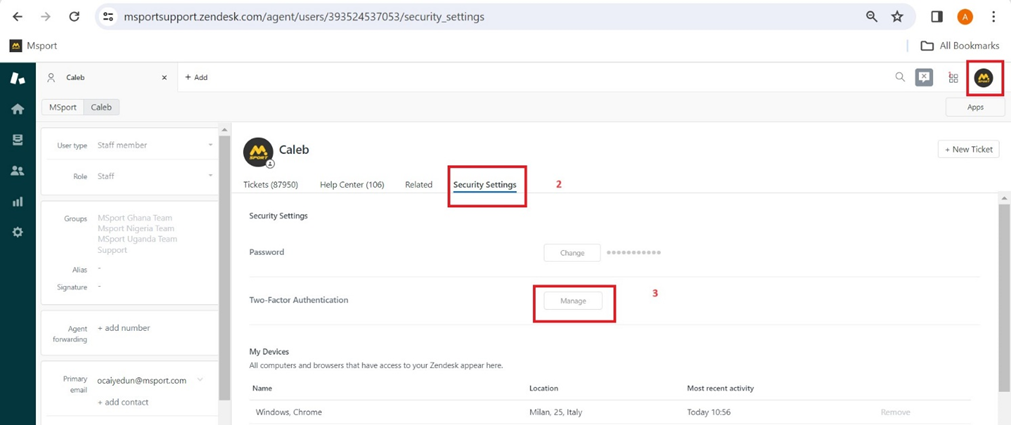Open Reporting bar chart icon

click(17, 202)
